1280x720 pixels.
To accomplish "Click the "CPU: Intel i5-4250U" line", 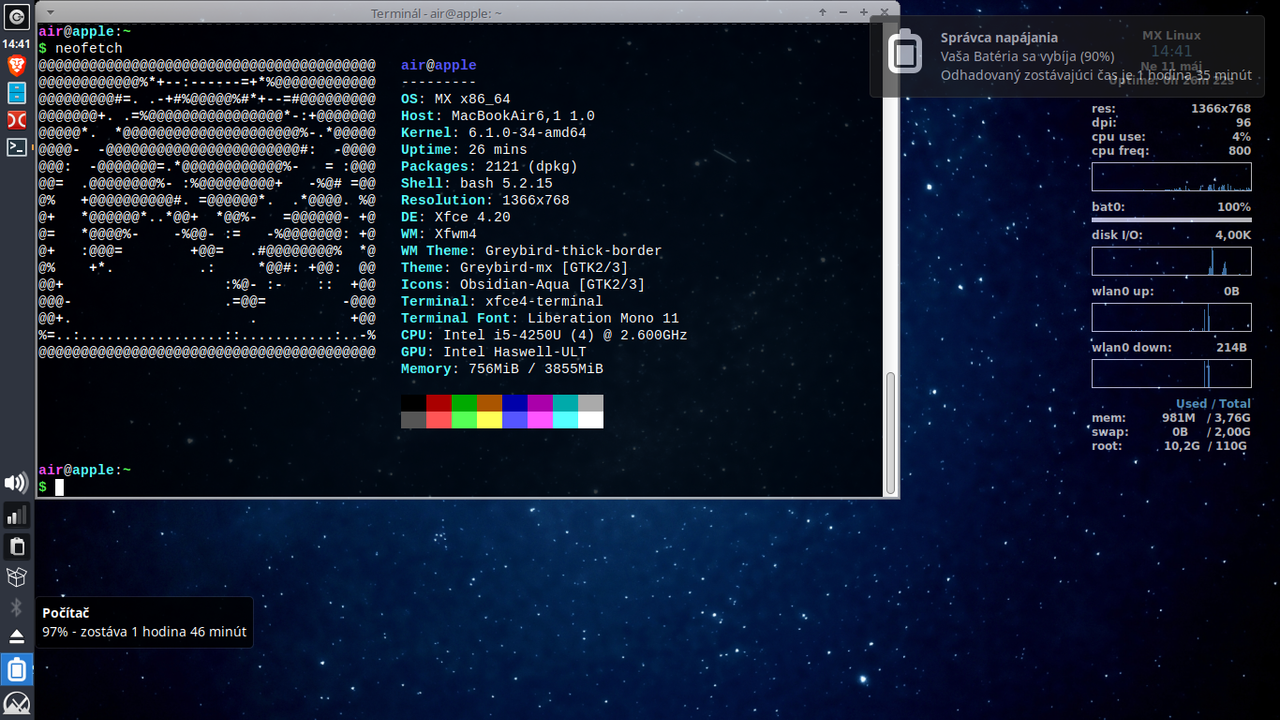I will (x=544, y=335).
